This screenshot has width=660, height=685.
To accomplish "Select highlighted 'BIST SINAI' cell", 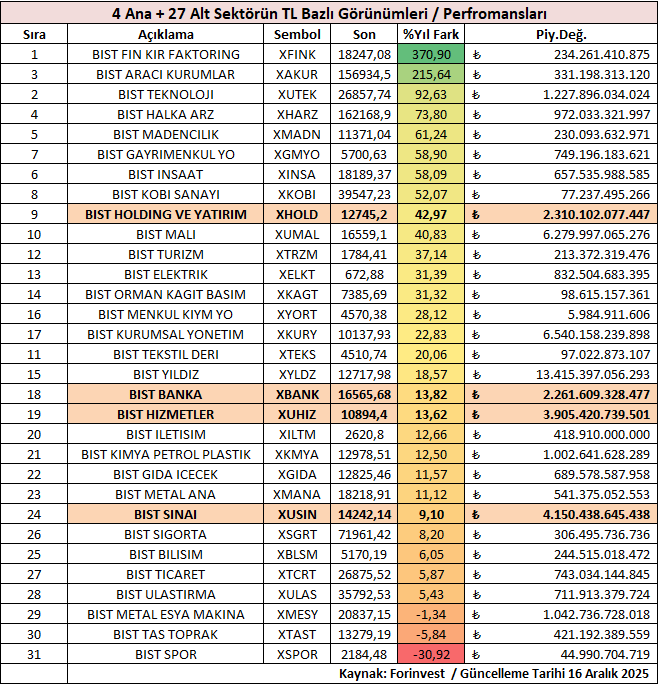I will (166, 515).
